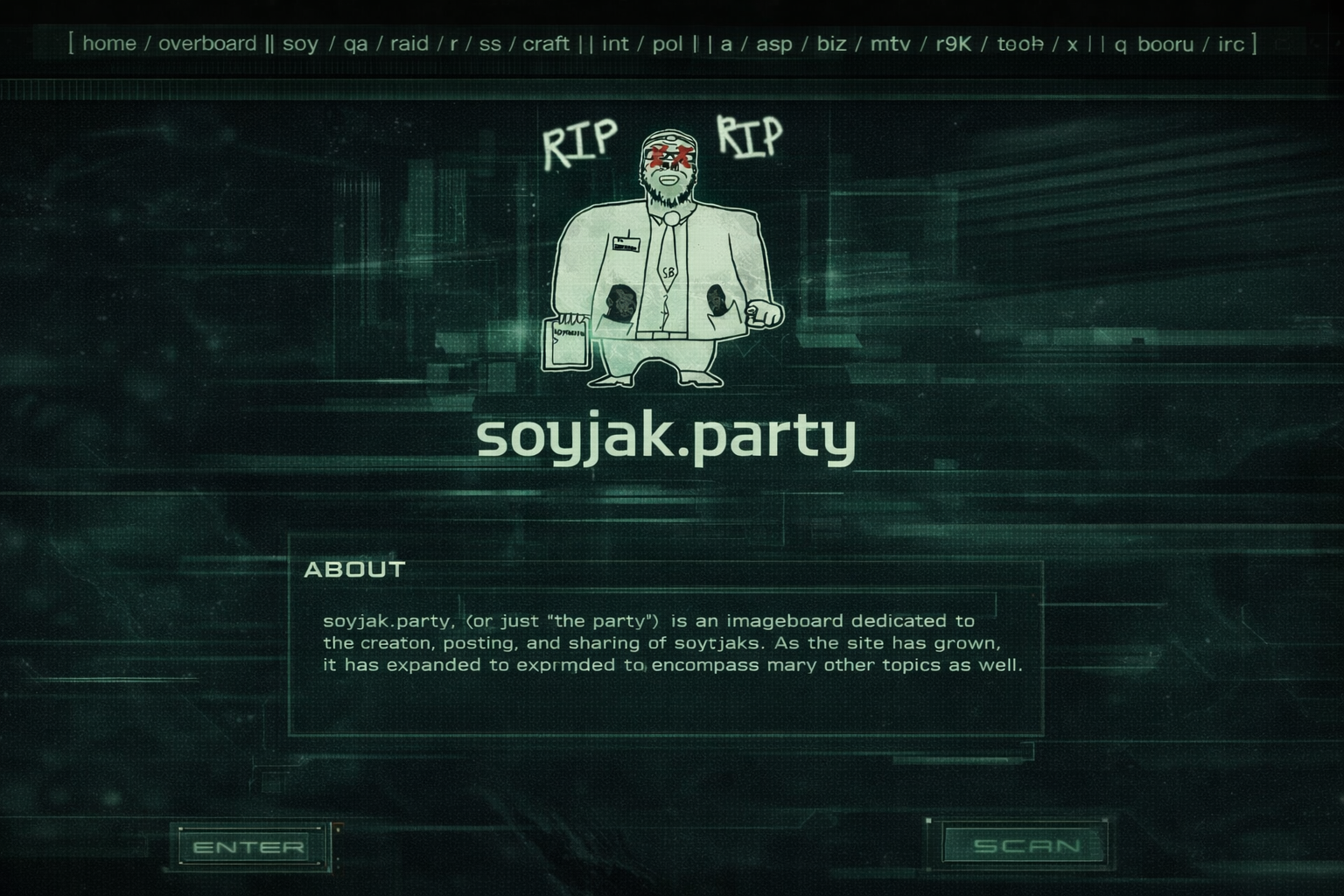Click the soyjak.party site title
The image size is (1344, 896).
[666, 436]
